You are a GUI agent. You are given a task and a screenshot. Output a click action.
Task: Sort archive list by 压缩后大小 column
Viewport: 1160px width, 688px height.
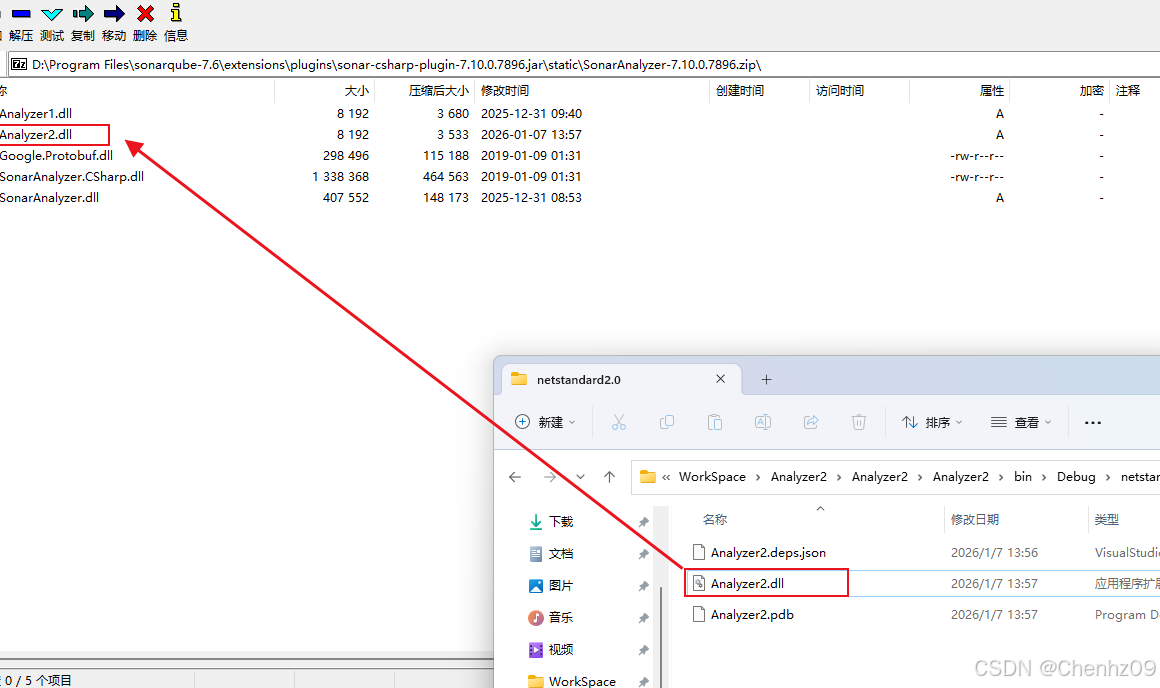tap(438, 91)
